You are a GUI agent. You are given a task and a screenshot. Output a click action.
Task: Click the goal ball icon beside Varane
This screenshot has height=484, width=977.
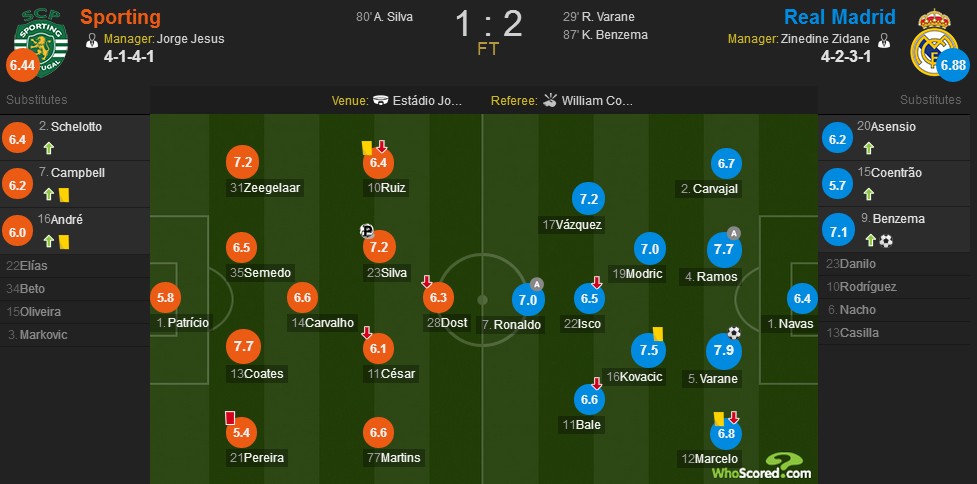734,333
